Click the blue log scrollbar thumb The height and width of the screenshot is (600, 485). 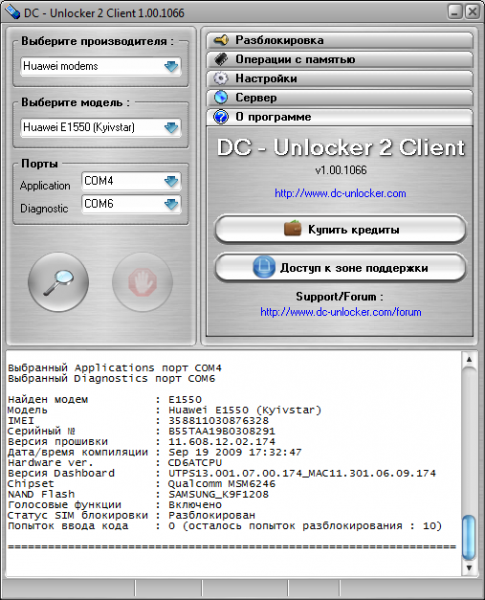(469, 537)
